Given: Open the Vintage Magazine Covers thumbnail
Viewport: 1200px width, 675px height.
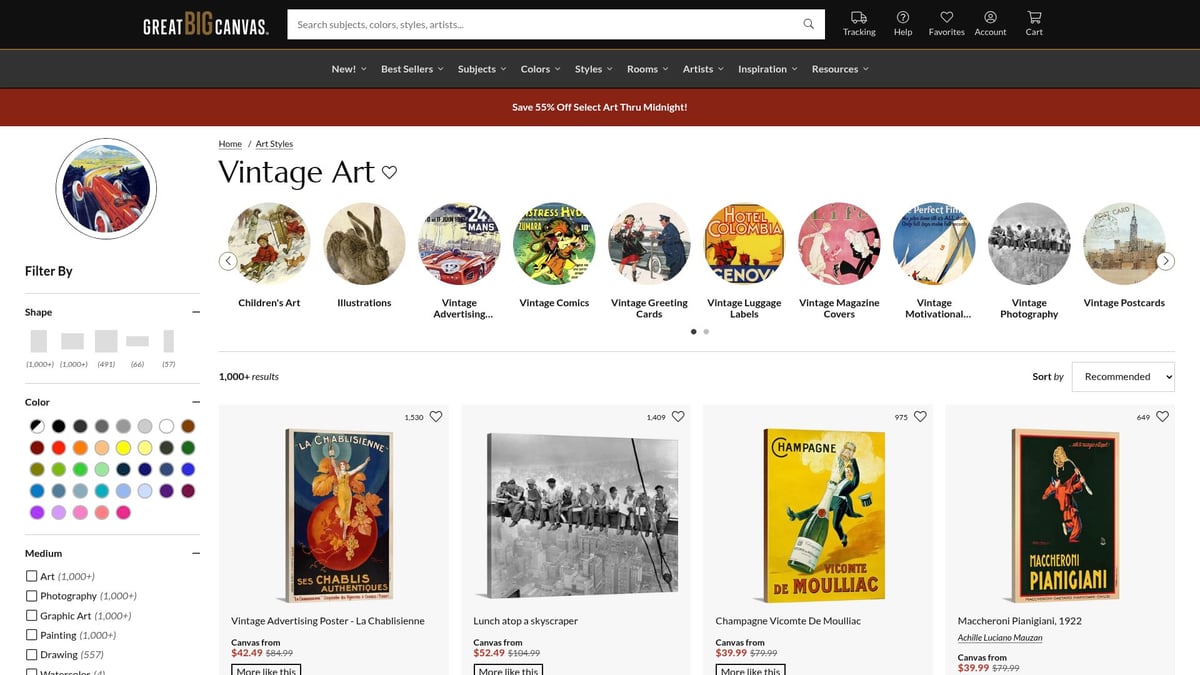Looking at the screenshot, I should click(839, 244).
